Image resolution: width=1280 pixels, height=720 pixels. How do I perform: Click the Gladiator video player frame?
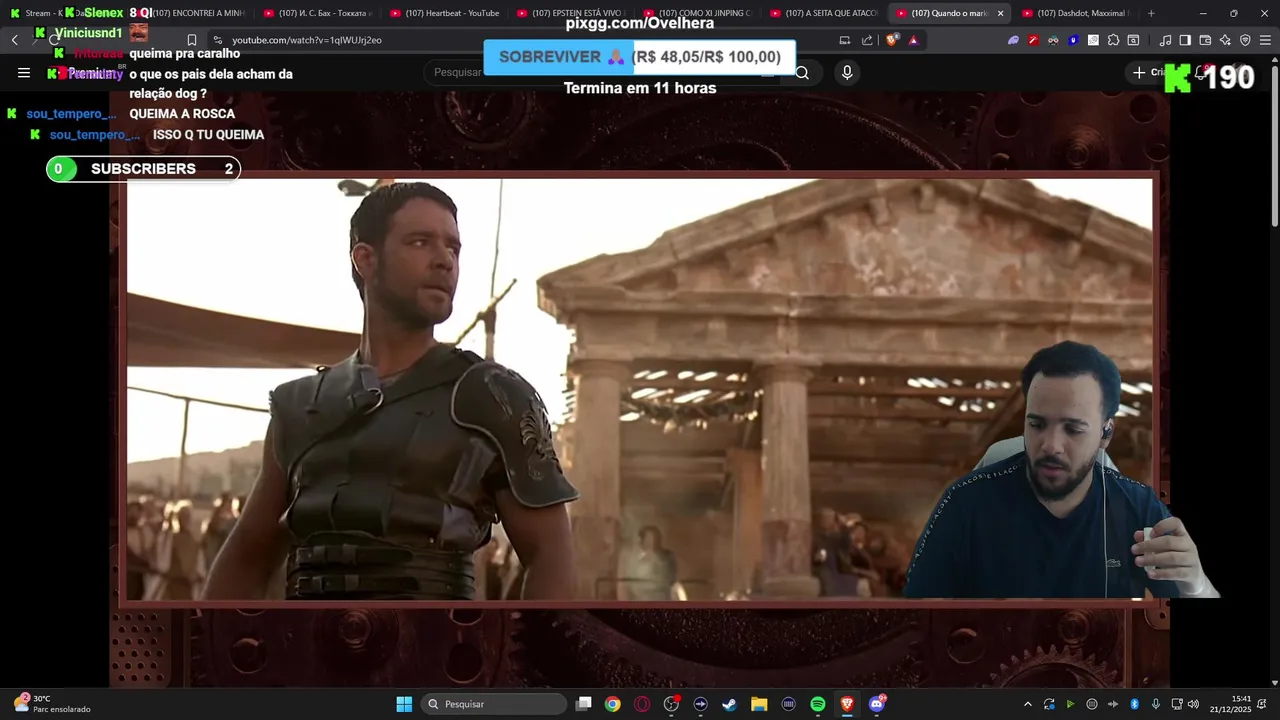pos(639,389)
